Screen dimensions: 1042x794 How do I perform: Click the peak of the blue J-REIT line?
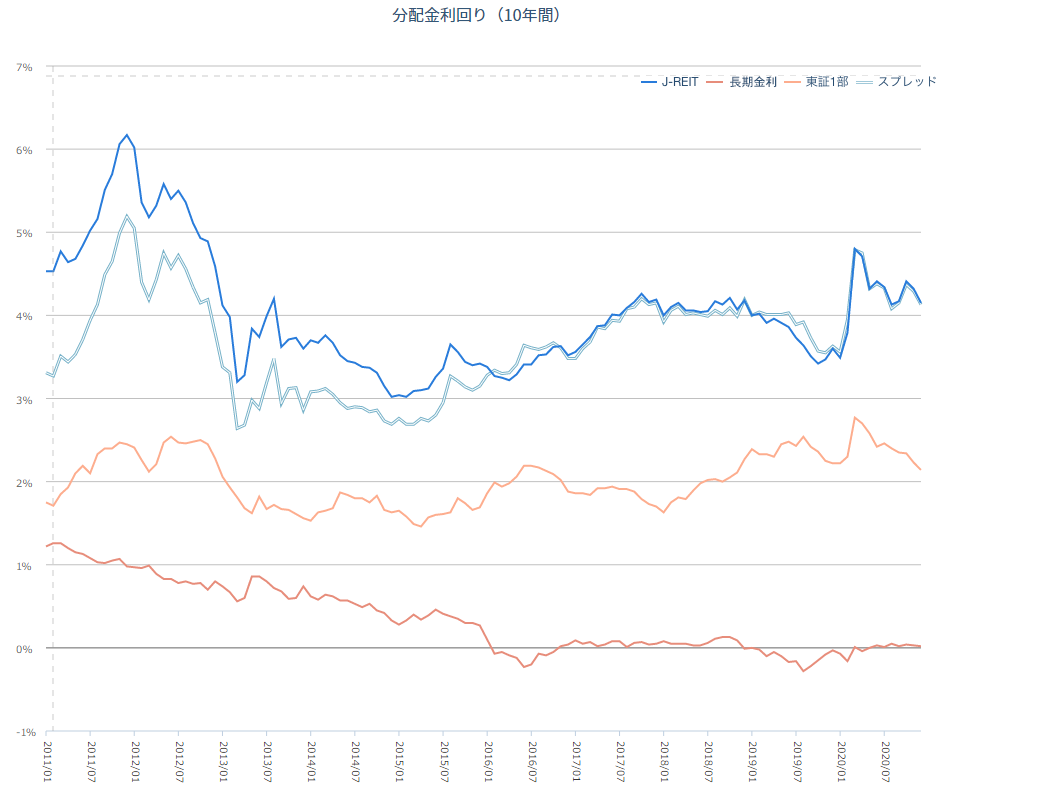[125, 134]
